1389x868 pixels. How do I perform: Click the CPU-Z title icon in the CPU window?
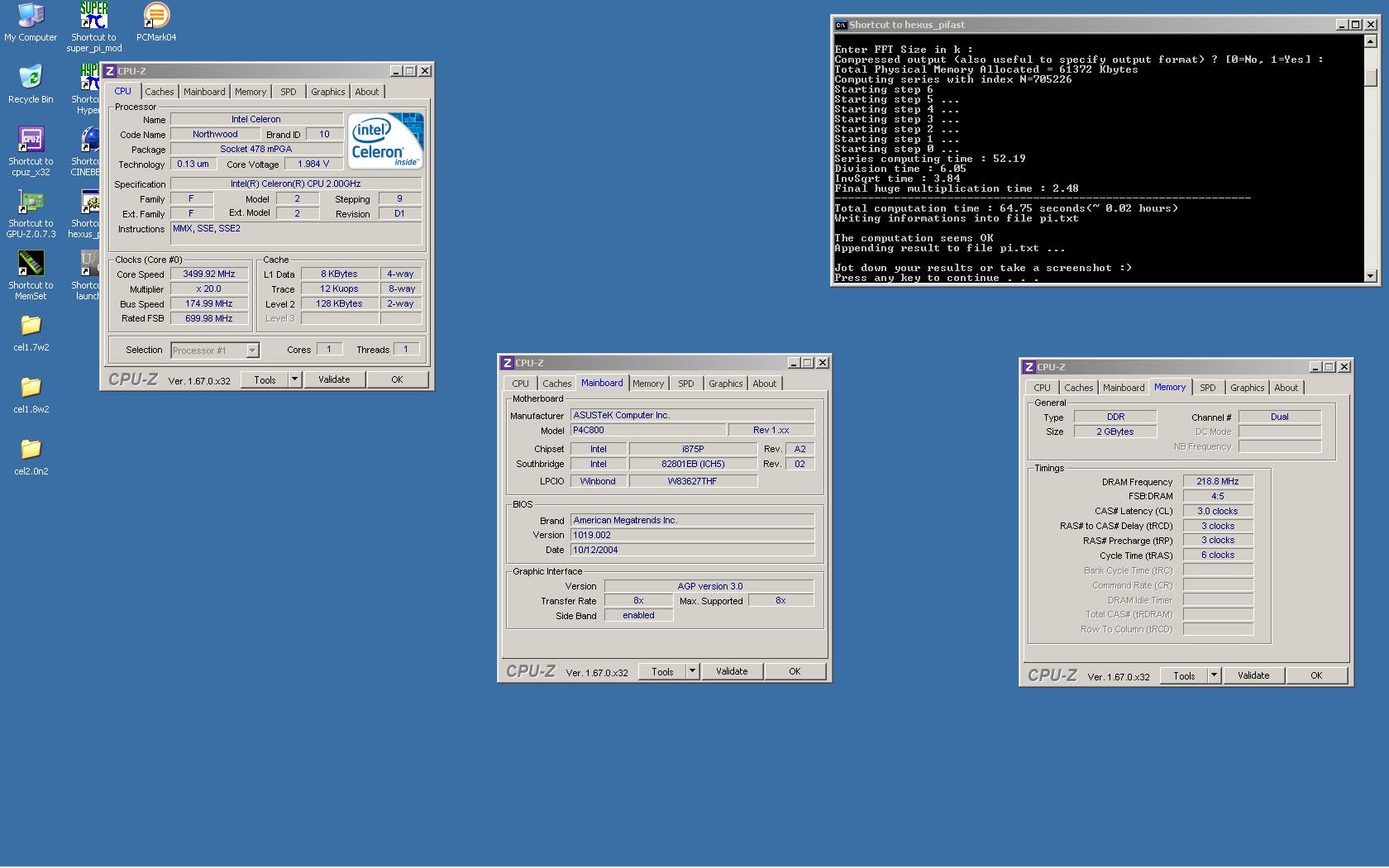(110, 71)
